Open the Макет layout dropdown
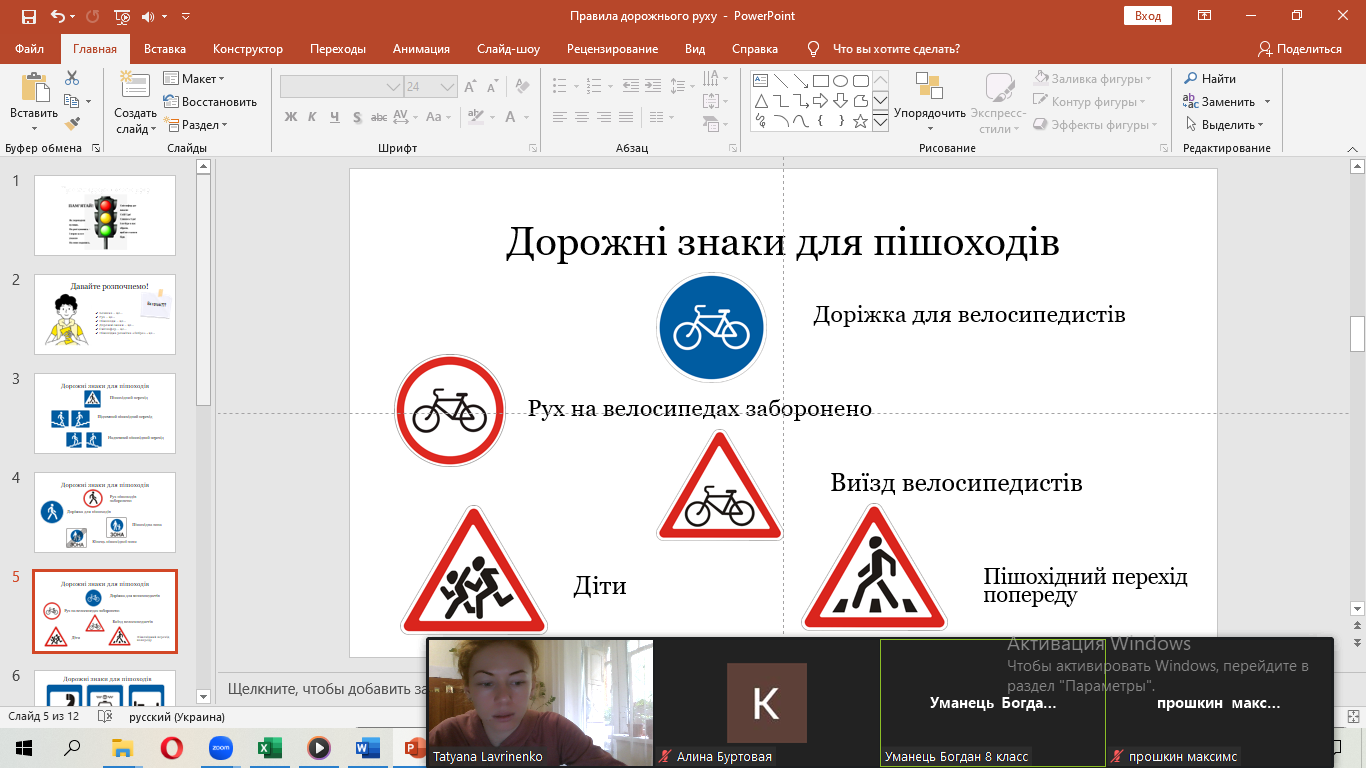This screenshot has height=768, width=1366. coord(195,78)
